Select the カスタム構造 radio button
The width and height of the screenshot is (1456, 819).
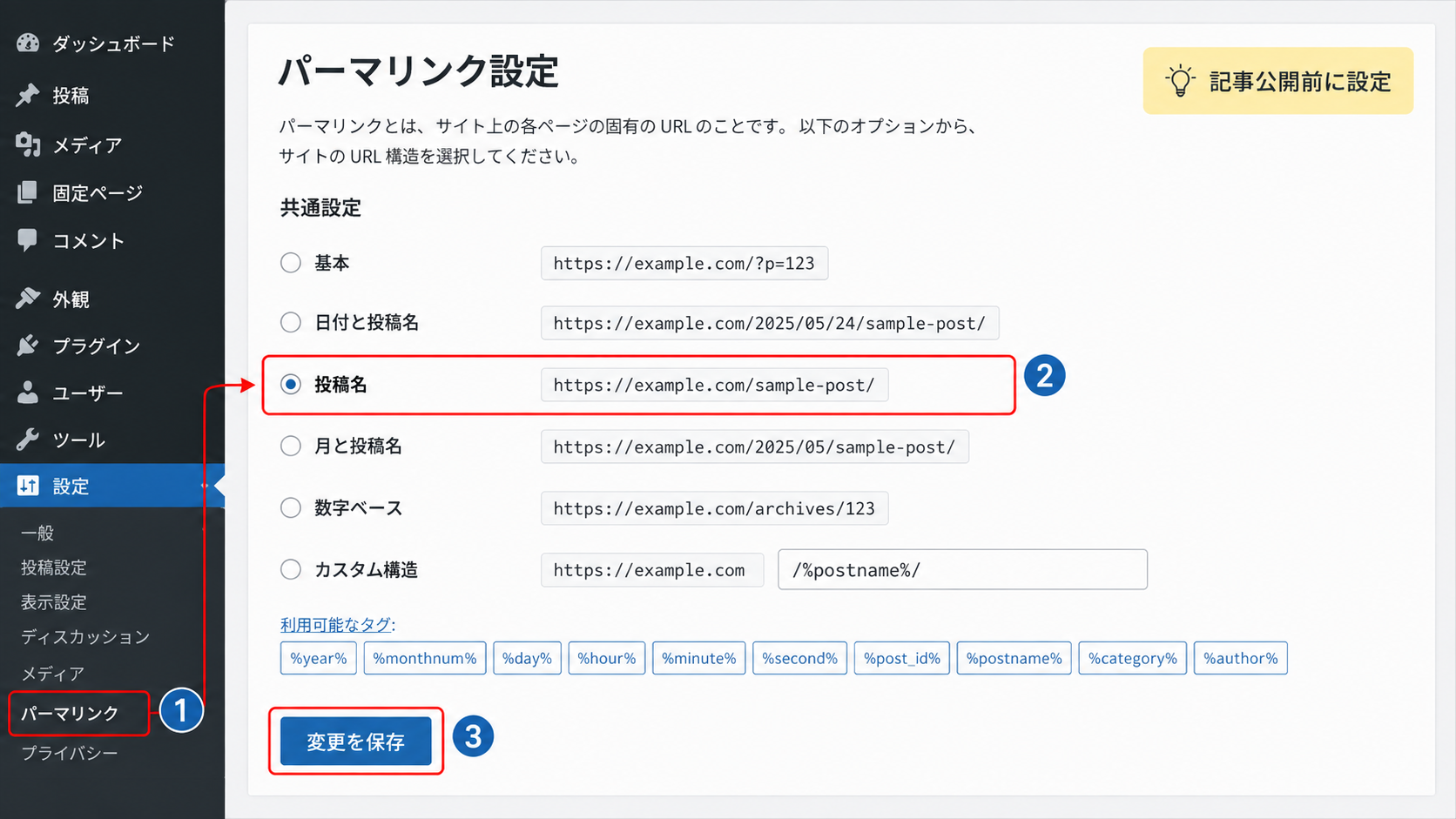(x=291, y=569)
